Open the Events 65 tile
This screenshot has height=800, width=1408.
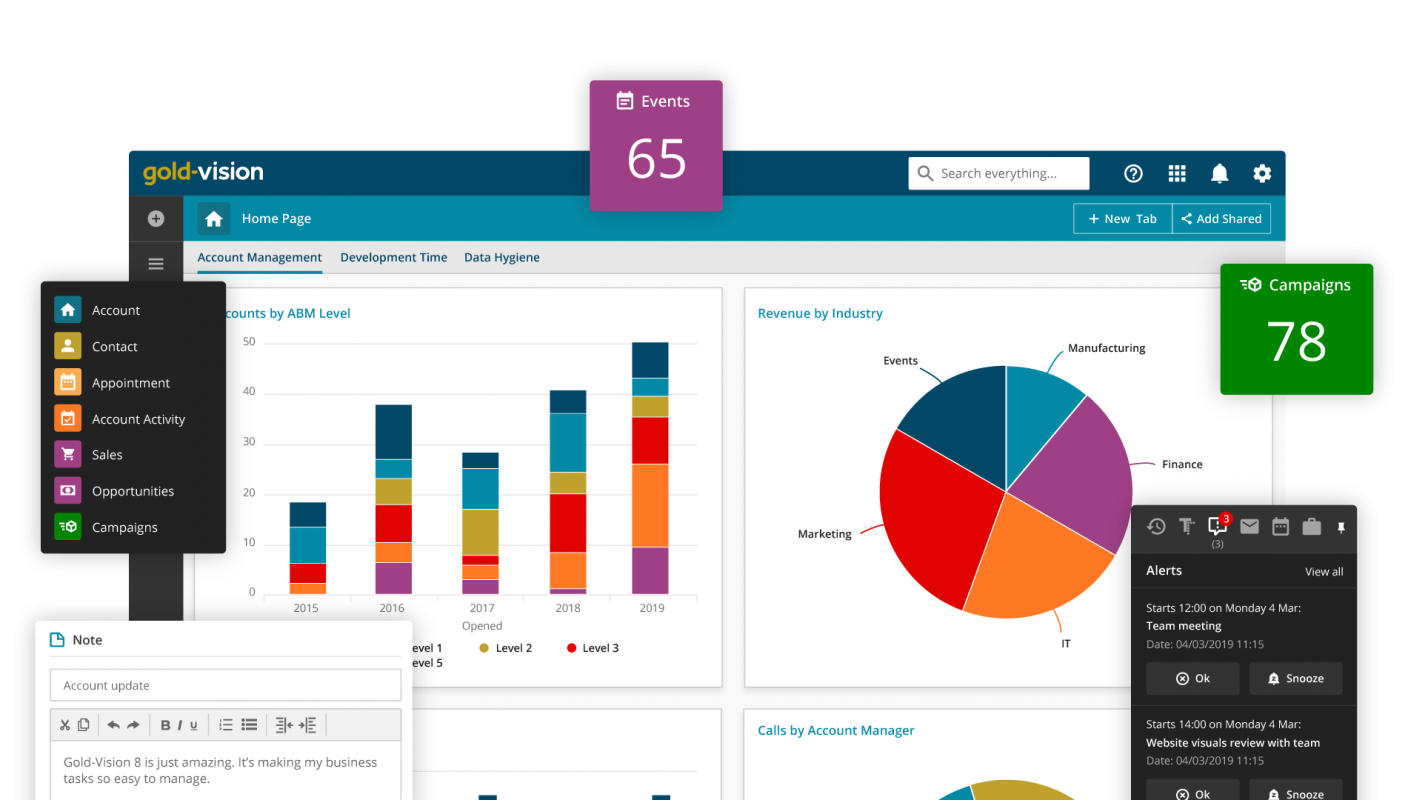tap(656, 146)
